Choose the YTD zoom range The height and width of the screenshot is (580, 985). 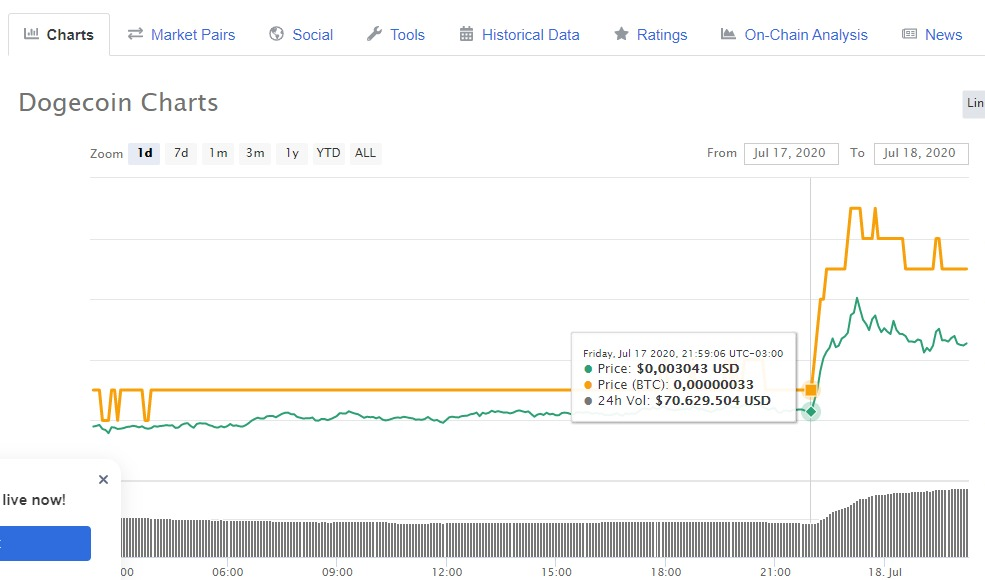[x=329, y=153]
